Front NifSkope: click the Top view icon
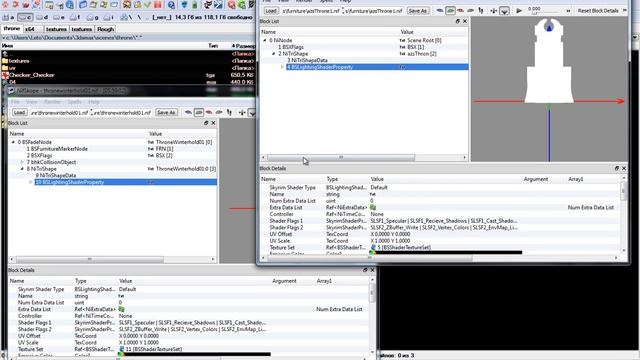Screen dimensions: 640x360 [x=440, y=10]
